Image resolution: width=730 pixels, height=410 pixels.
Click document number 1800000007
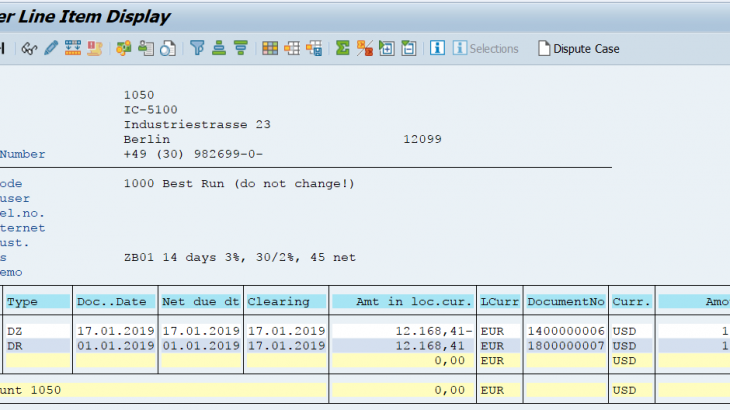tap(565, 345)
